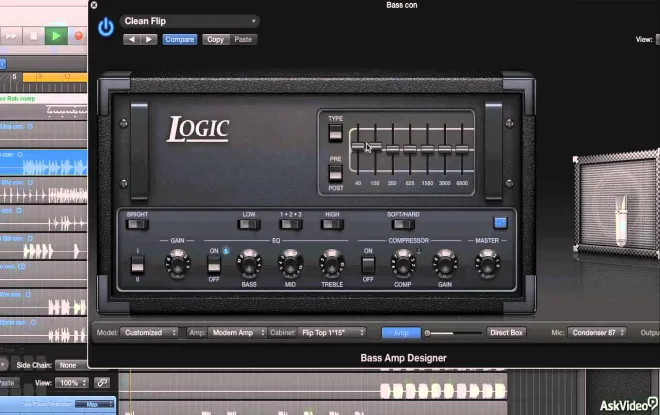
Task: Toggle the LOW switch
Action: (x=249, y=225)
